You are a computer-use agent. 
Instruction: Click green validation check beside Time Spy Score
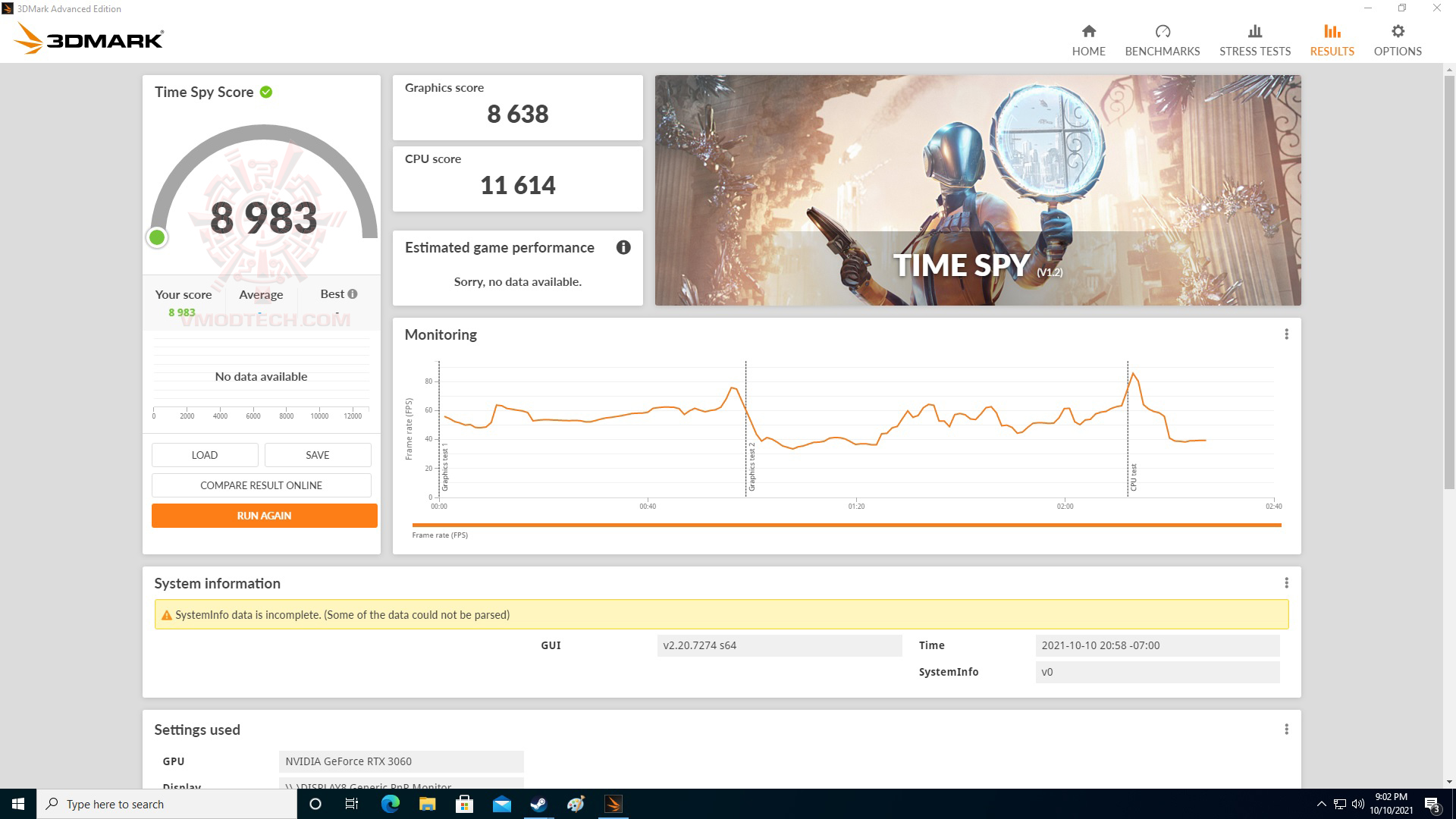coord(266,92)
